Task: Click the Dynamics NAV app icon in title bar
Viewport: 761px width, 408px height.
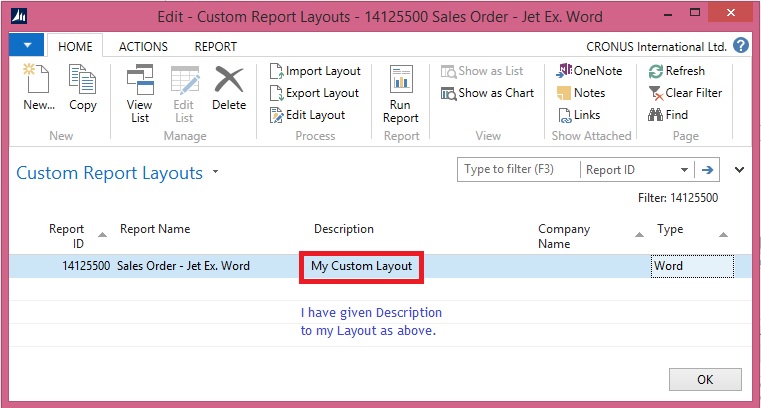Action: (x=19, y=16)
